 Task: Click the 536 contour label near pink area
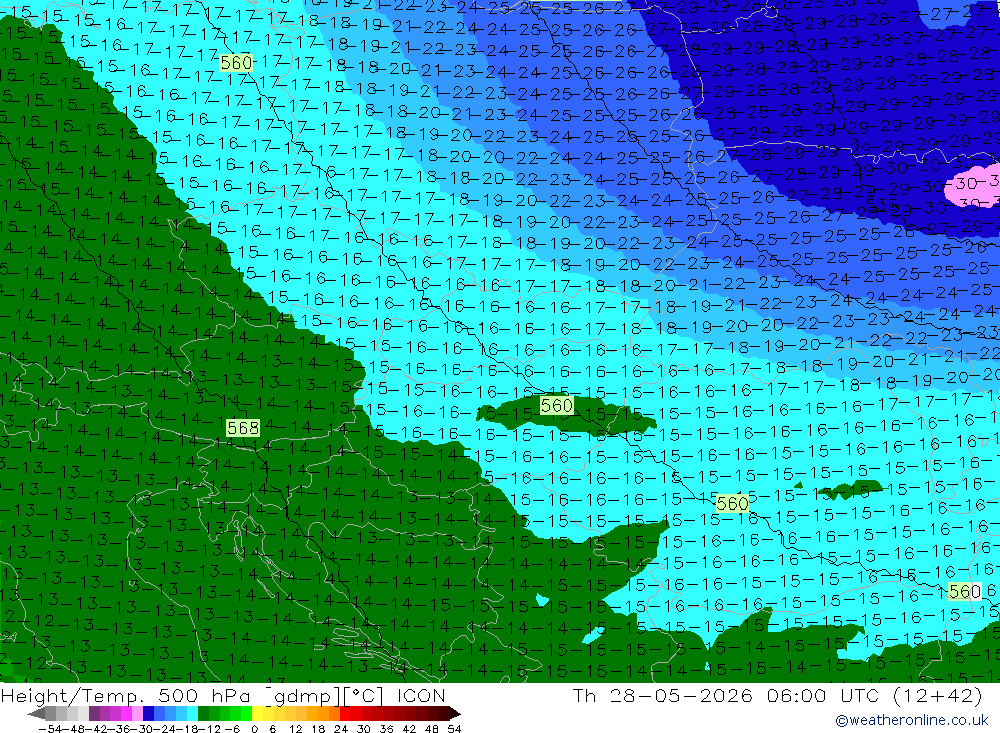[882, 205]
